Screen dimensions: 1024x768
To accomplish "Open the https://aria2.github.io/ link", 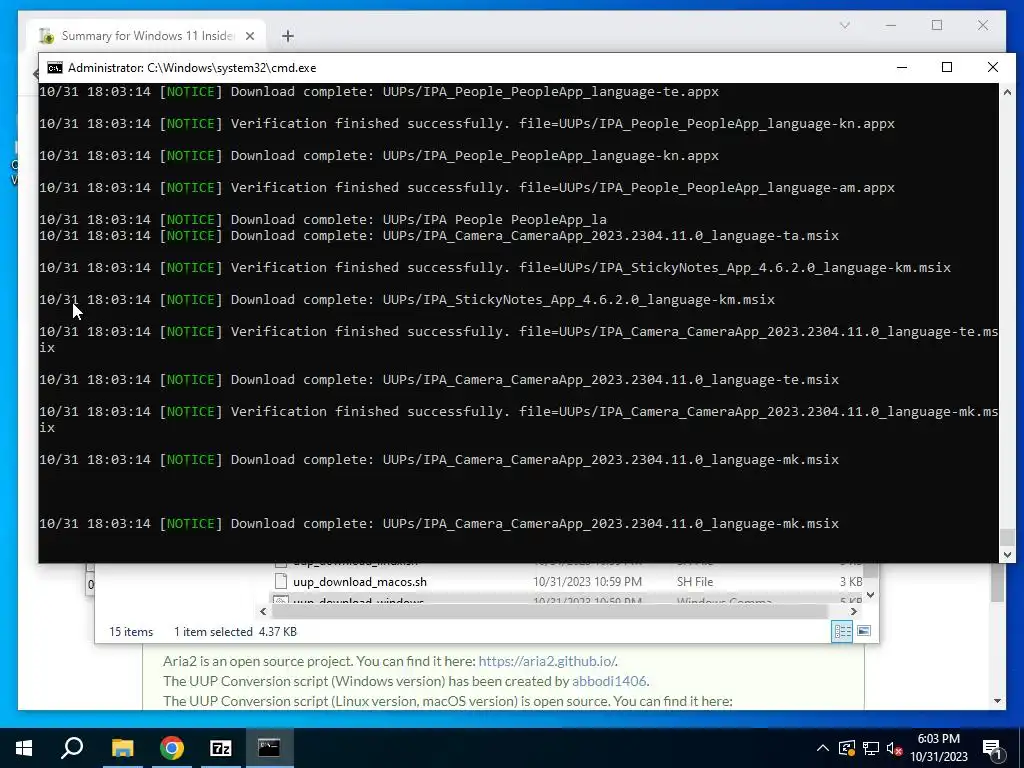I will pos(547,661).
